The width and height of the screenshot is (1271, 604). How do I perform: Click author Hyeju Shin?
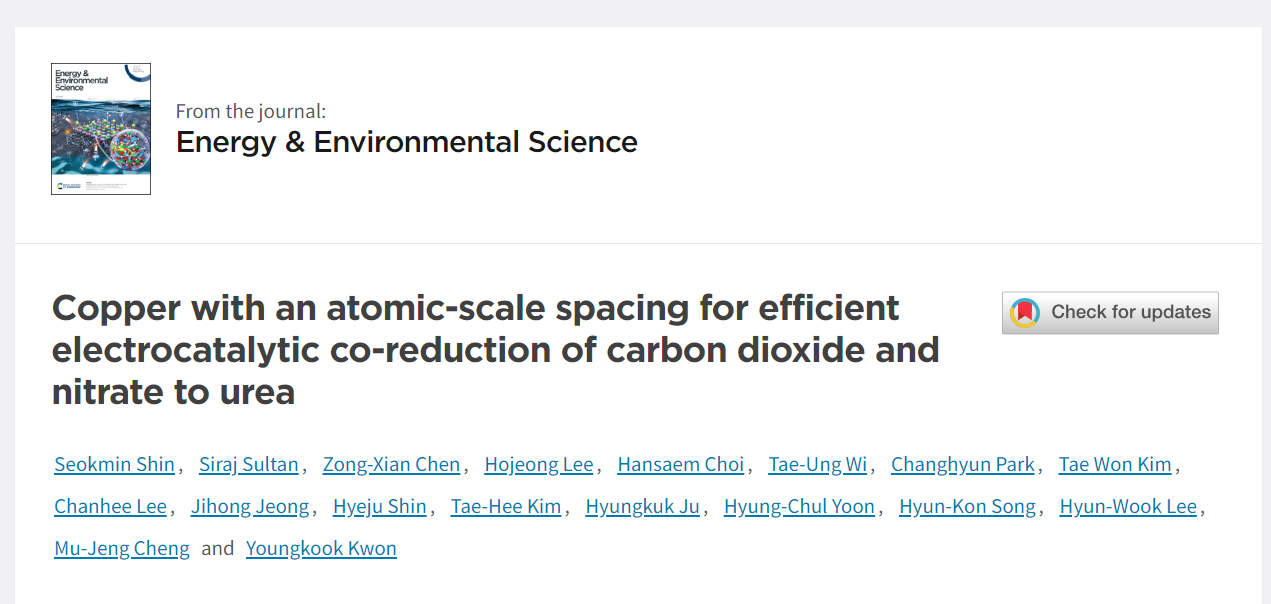pos(380,506)
